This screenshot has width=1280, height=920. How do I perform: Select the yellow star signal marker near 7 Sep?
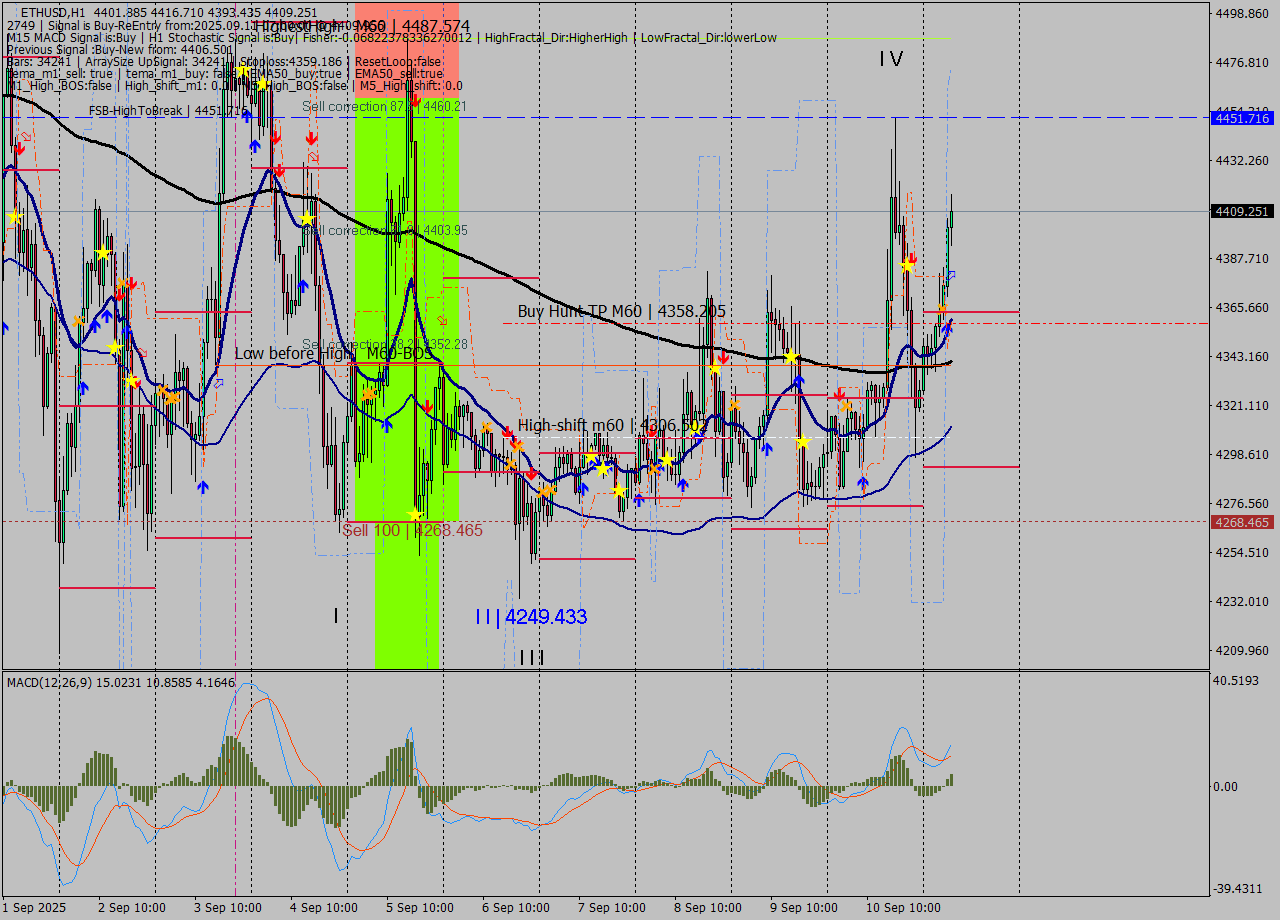tap(619, 491)
